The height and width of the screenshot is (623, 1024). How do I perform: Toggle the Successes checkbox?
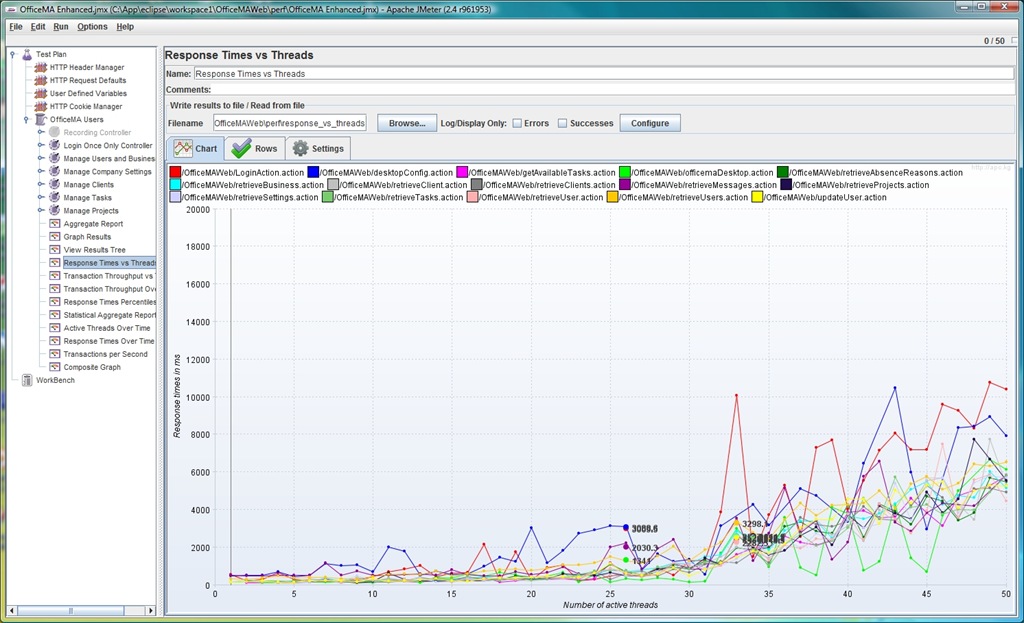coord(562,123)
